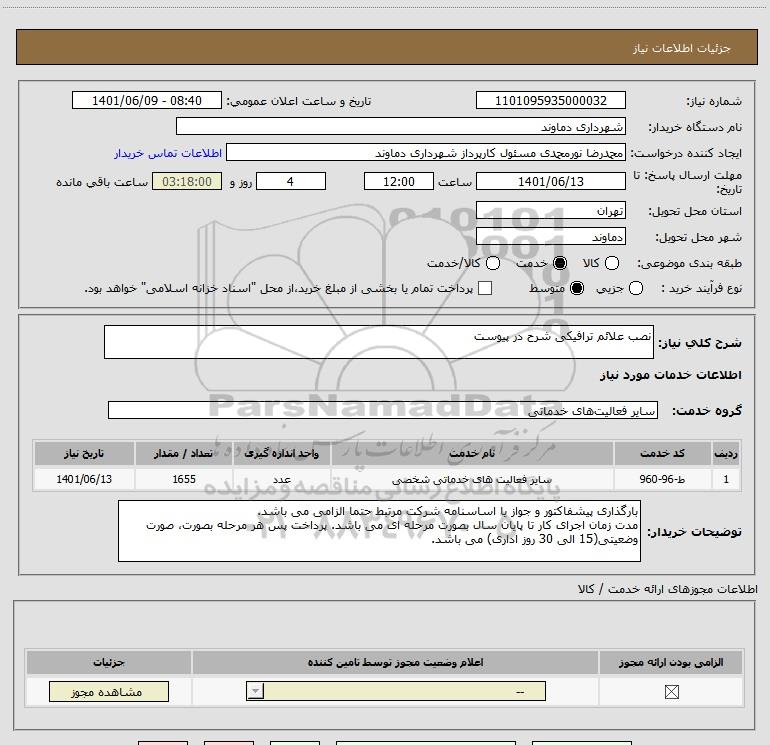Click the remaining time 03:18:00 field
Screen dimensions: 770x745
pyautogui.click(x=187, y=181)
